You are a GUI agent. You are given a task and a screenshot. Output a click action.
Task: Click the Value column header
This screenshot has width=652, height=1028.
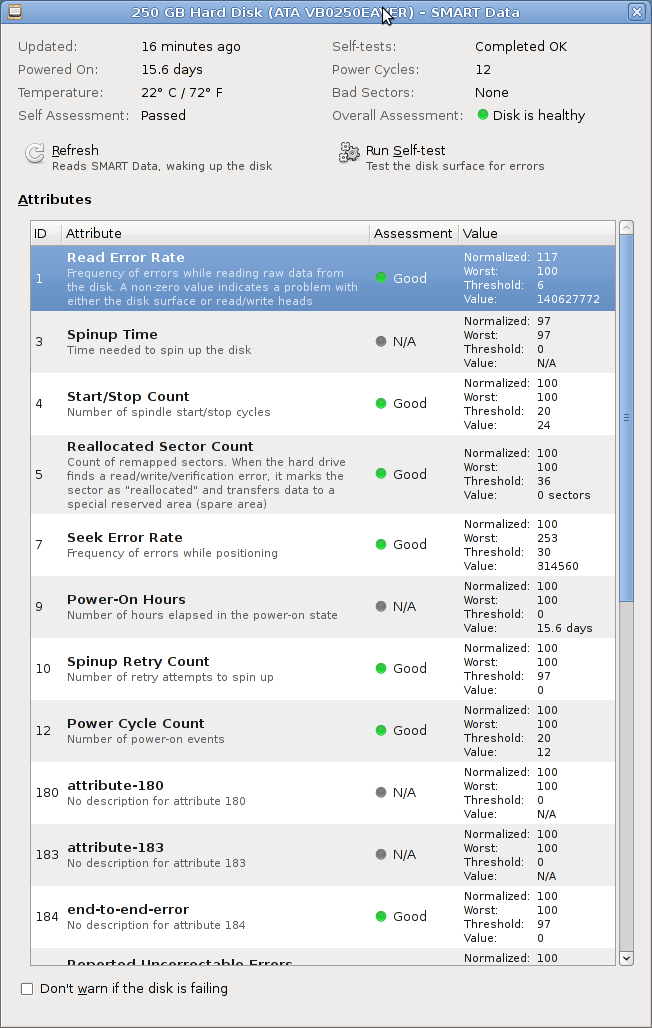537,233
